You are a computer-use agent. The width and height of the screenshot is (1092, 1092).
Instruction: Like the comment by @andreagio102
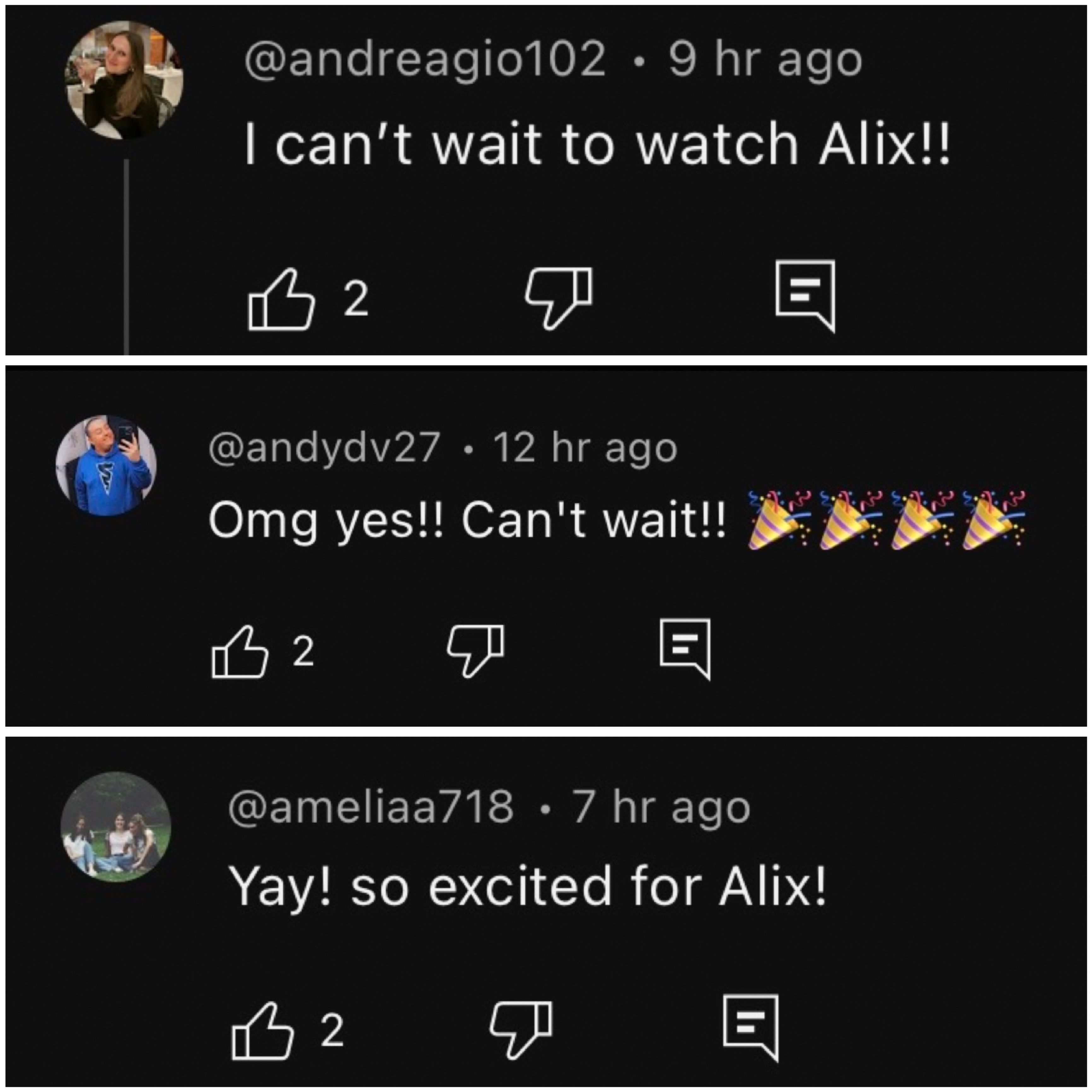281,299
